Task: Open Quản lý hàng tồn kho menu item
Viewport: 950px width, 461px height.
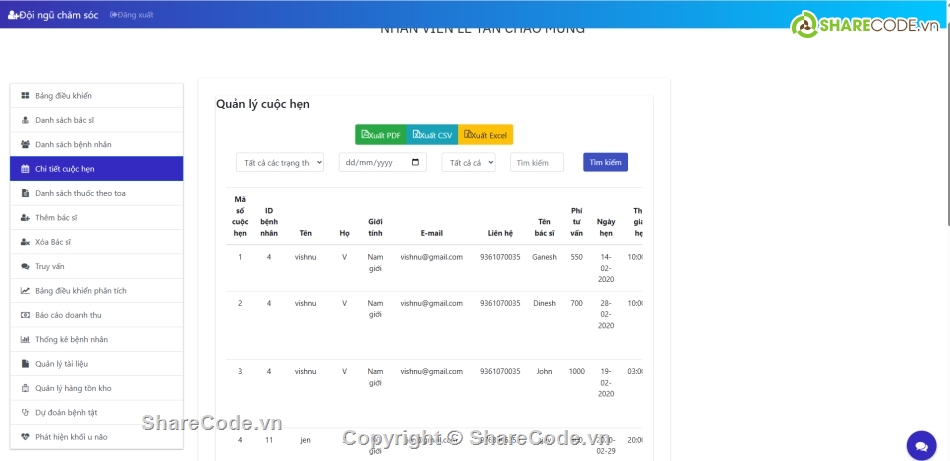Action: (96, 388)
